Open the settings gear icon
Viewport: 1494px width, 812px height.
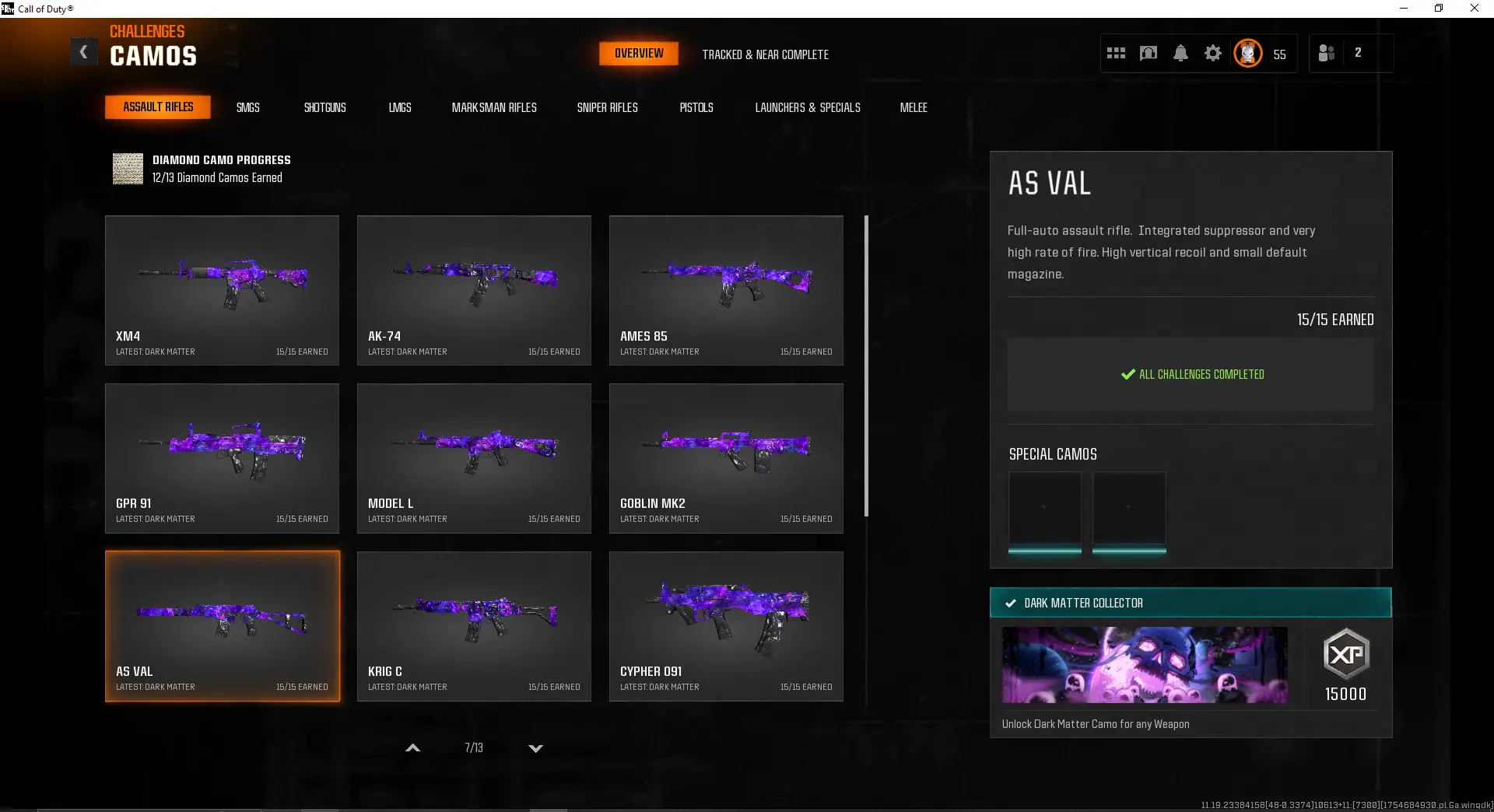(x=1213, y=53)
